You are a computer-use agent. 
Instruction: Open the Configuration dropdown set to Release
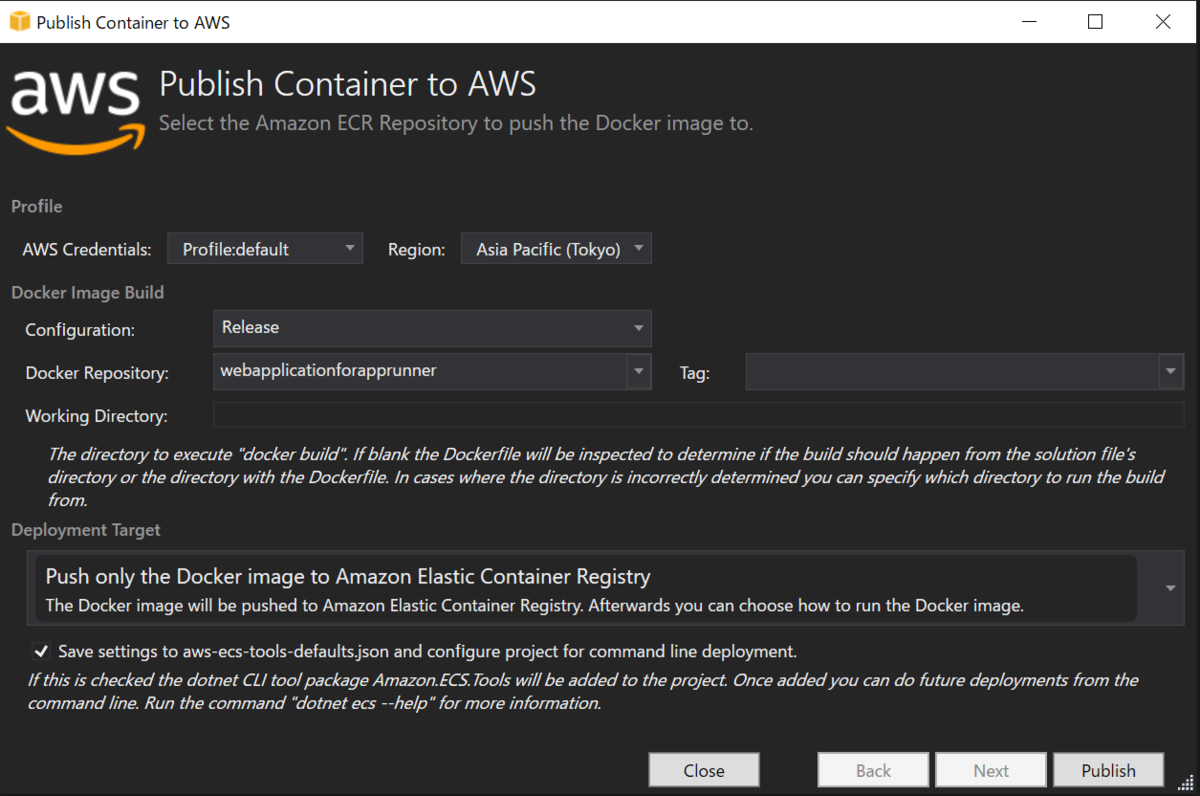click(432, 328)
